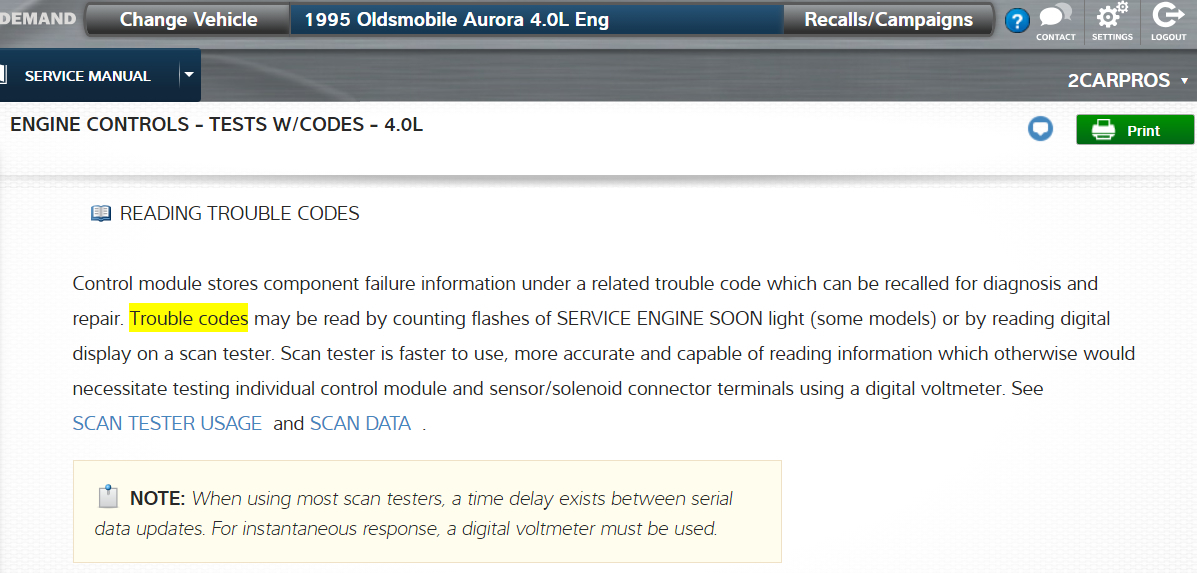Click the green Print button
This screenshot has width=1197, height=573.
pos(1134,130)
